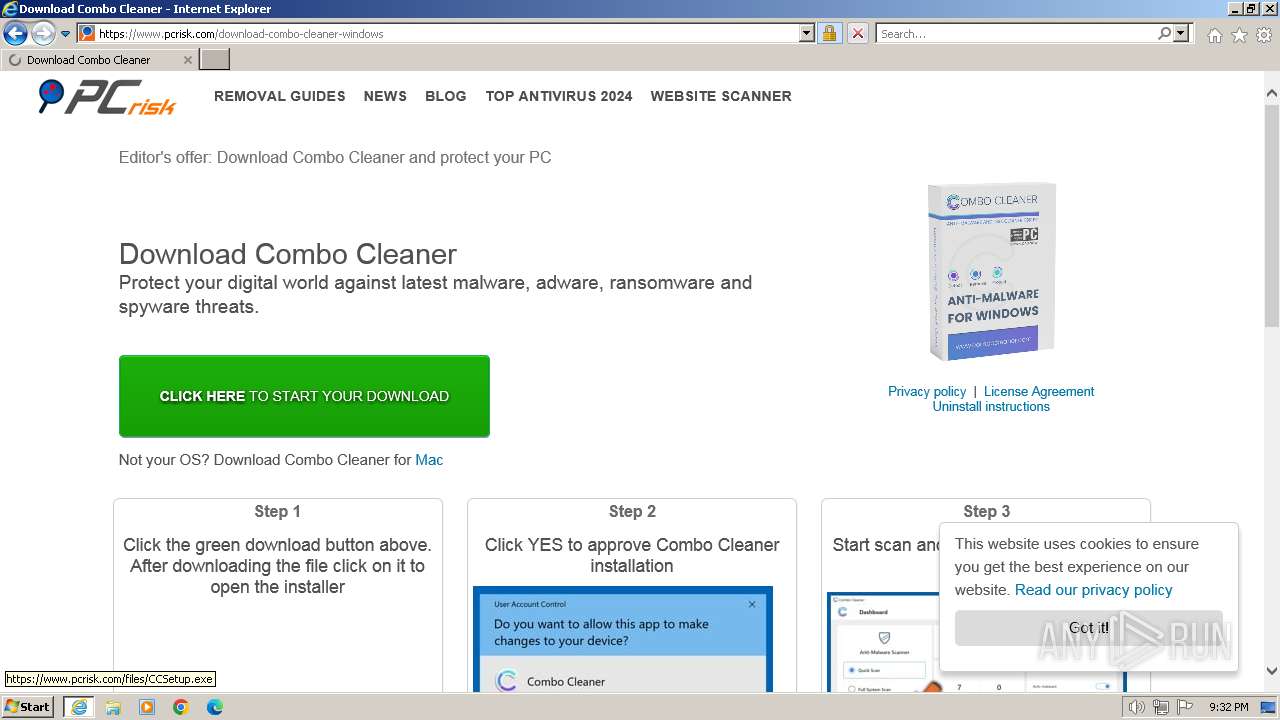Click the page scrollbar up arrow
Viewport: 1280px width, 720px height.
(1272, 94)
